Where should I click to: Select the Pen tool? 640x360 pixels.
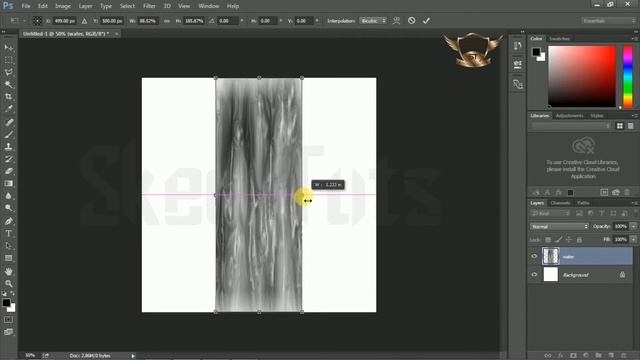[9, 221]
